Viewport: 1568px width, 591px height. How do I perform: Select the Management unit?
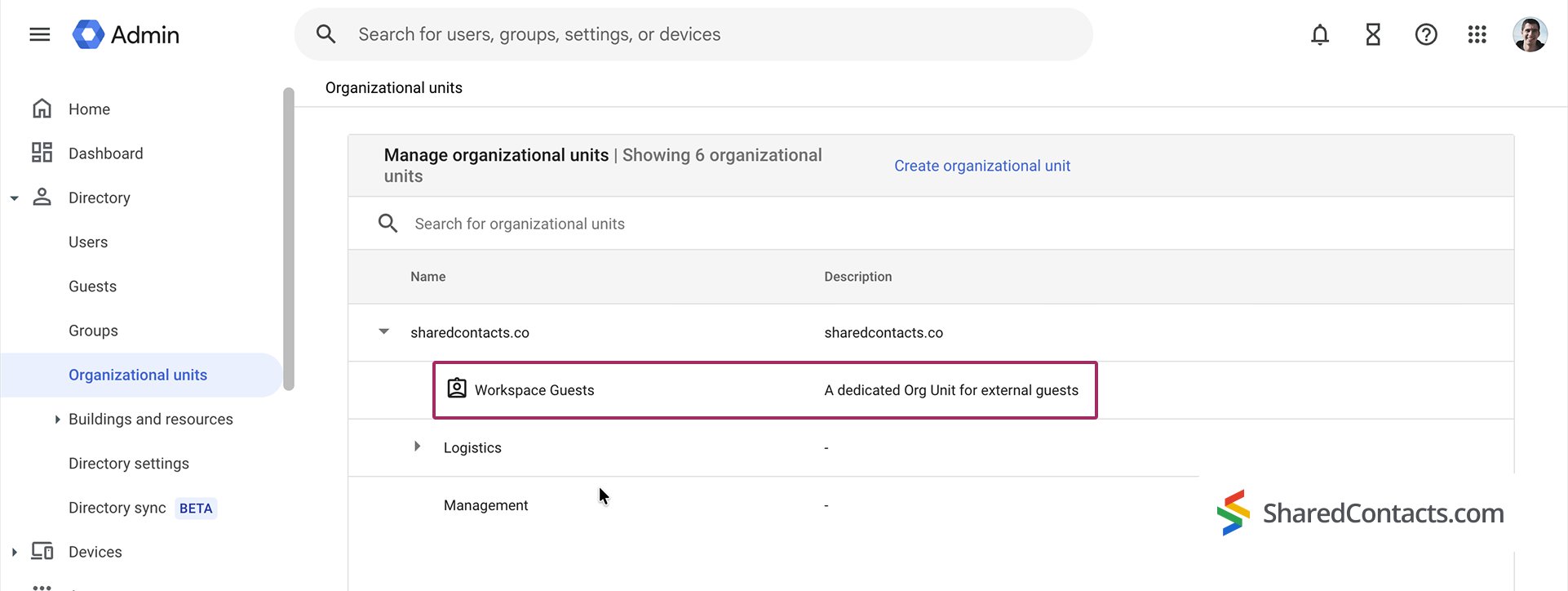point(485,505)
